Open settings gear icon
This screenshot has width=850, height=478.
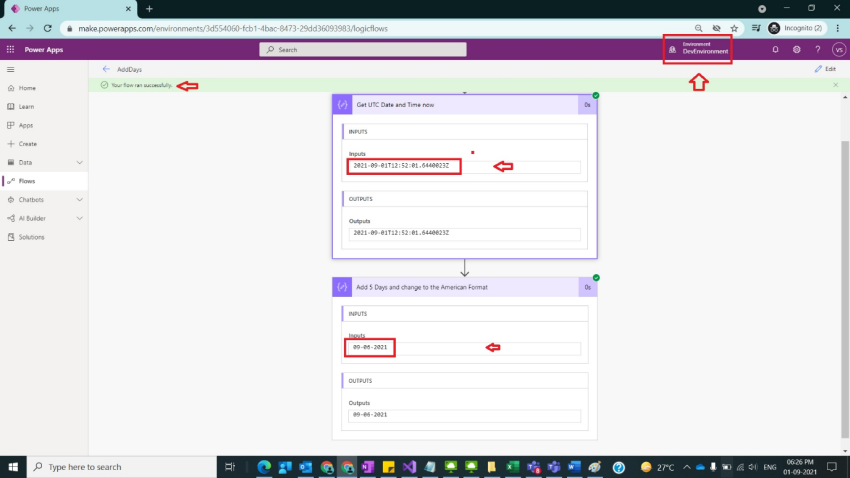pos(796,49)
